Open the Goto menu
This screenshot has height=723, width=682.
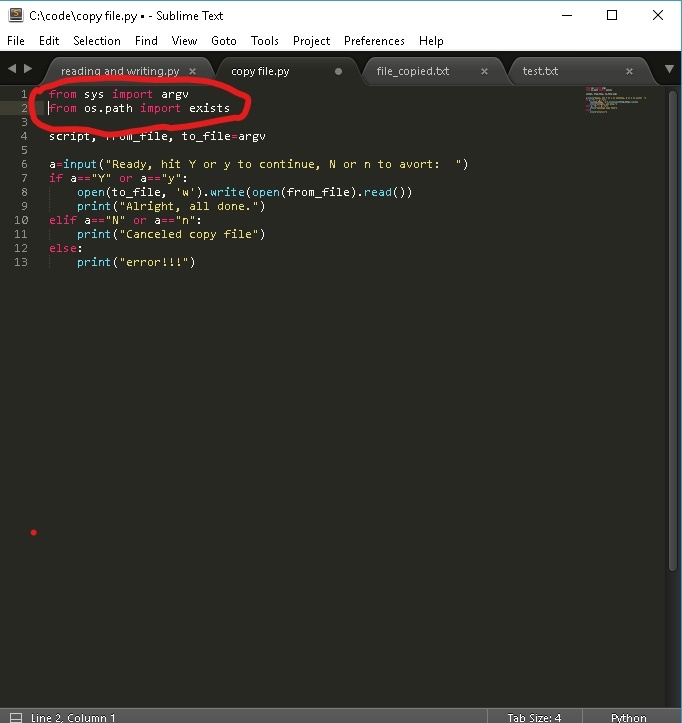pos(224,41)
